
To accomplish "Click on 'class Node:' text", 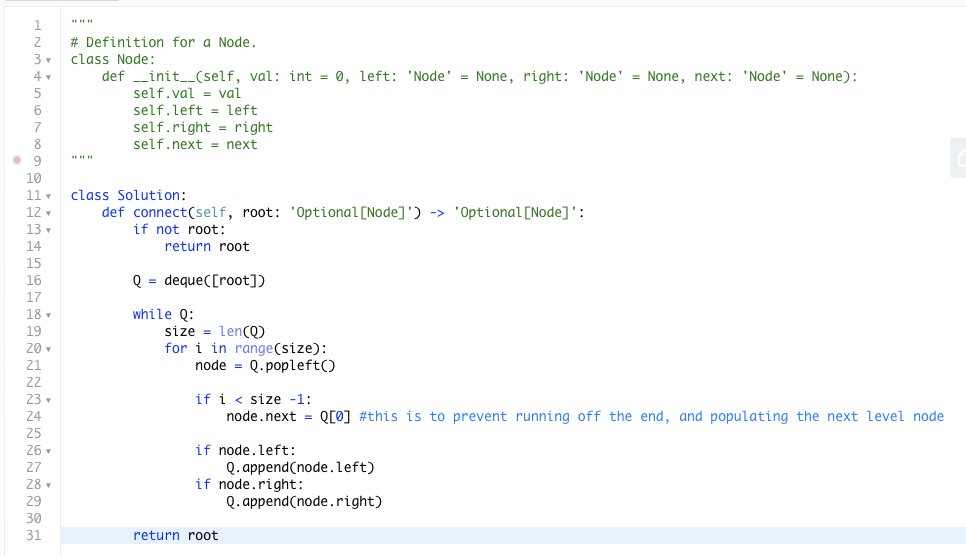I will click(x=113, y=60).
